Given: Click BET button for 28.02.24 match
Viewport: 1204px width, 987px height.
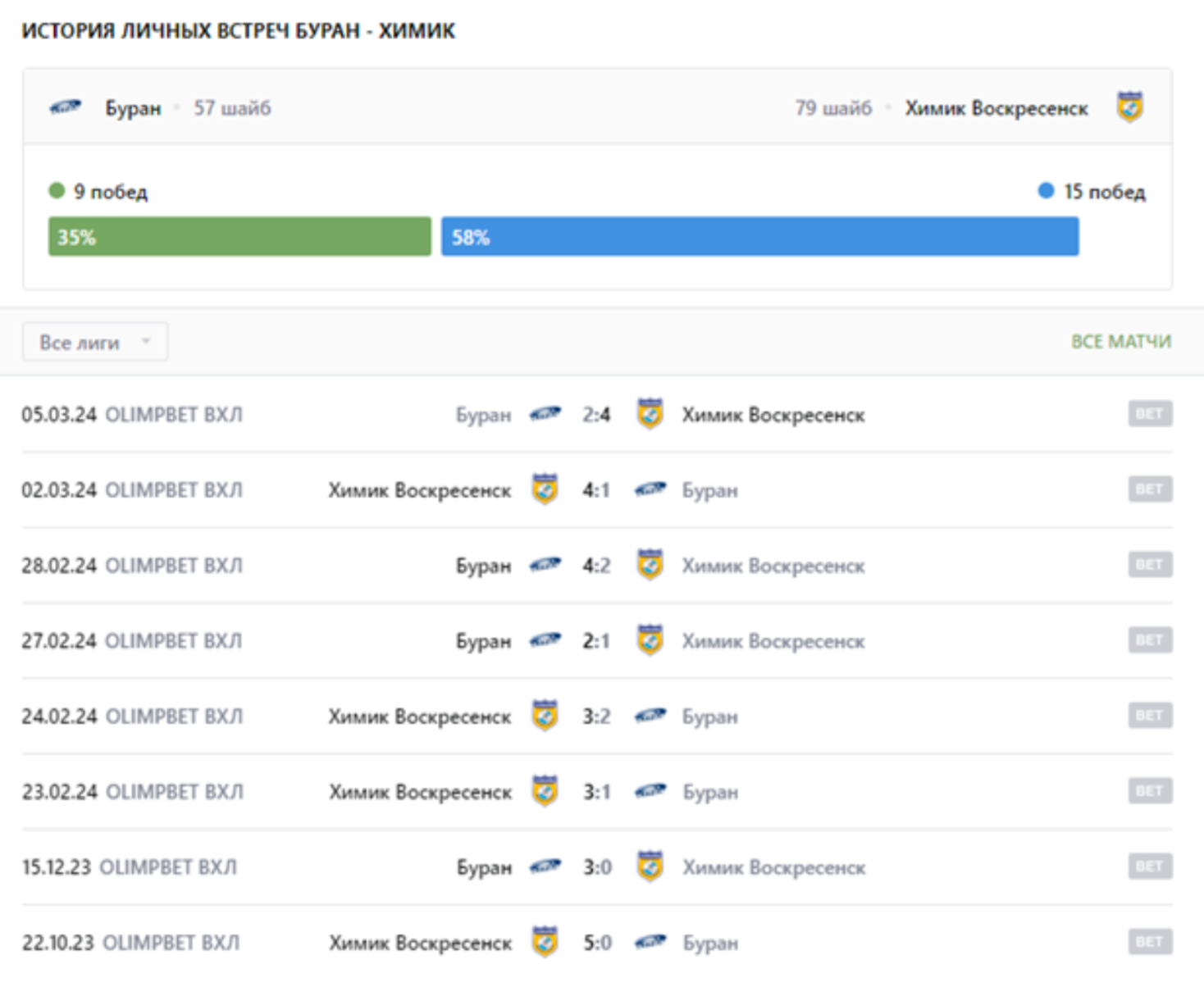Looking at the screenshot, I should pos(1150,565).
